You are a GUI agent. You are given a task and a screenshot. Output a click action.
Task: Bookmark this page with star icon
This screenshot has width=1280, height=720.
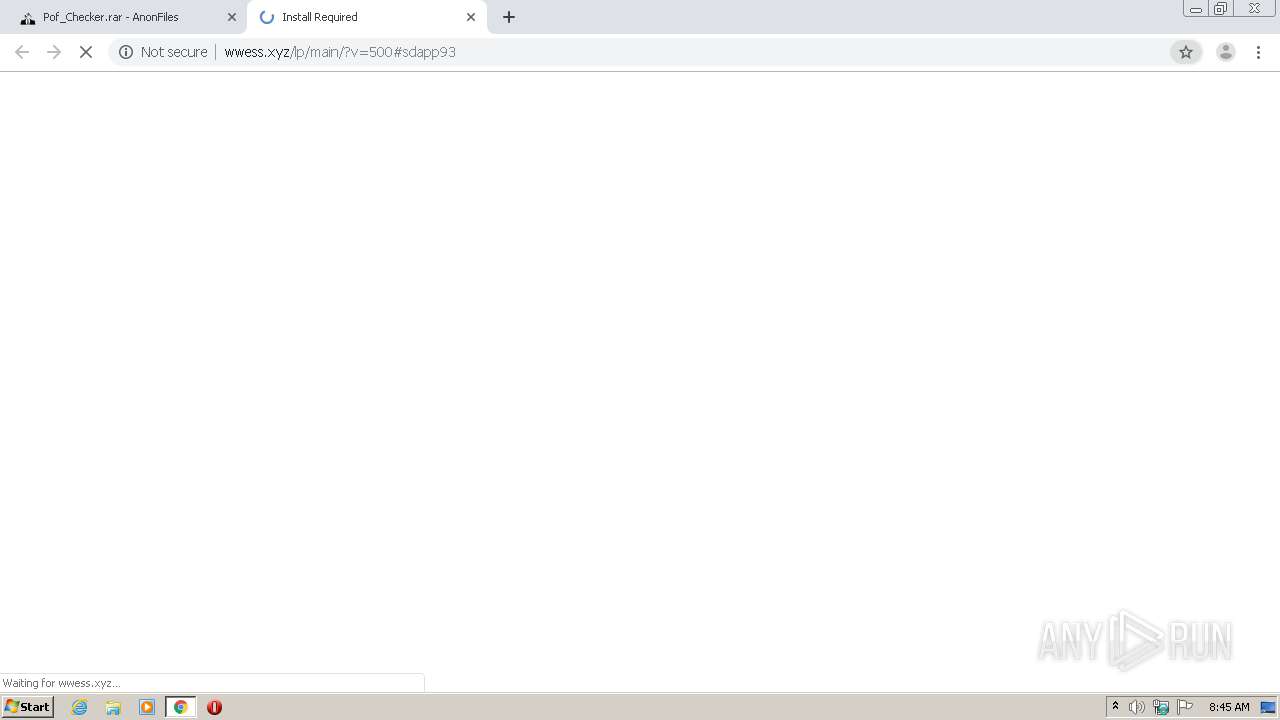point(1186,52)
